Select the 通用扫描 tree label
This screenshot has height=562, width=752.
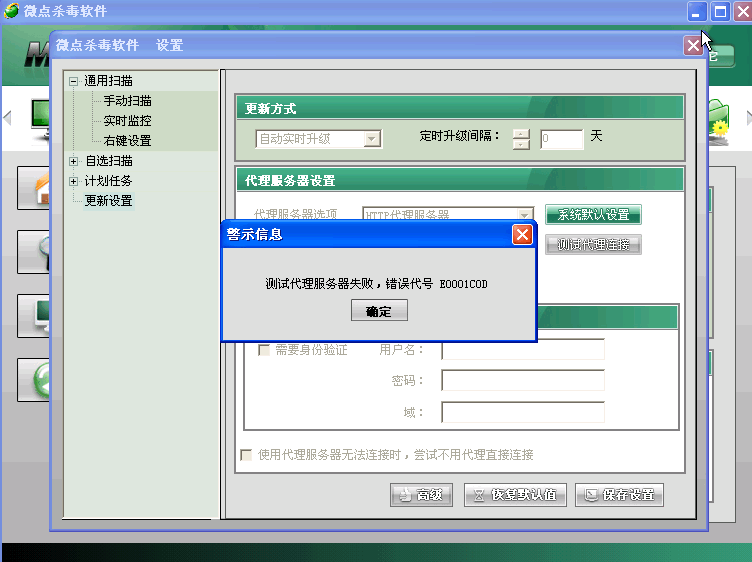(x=108, y=81)
